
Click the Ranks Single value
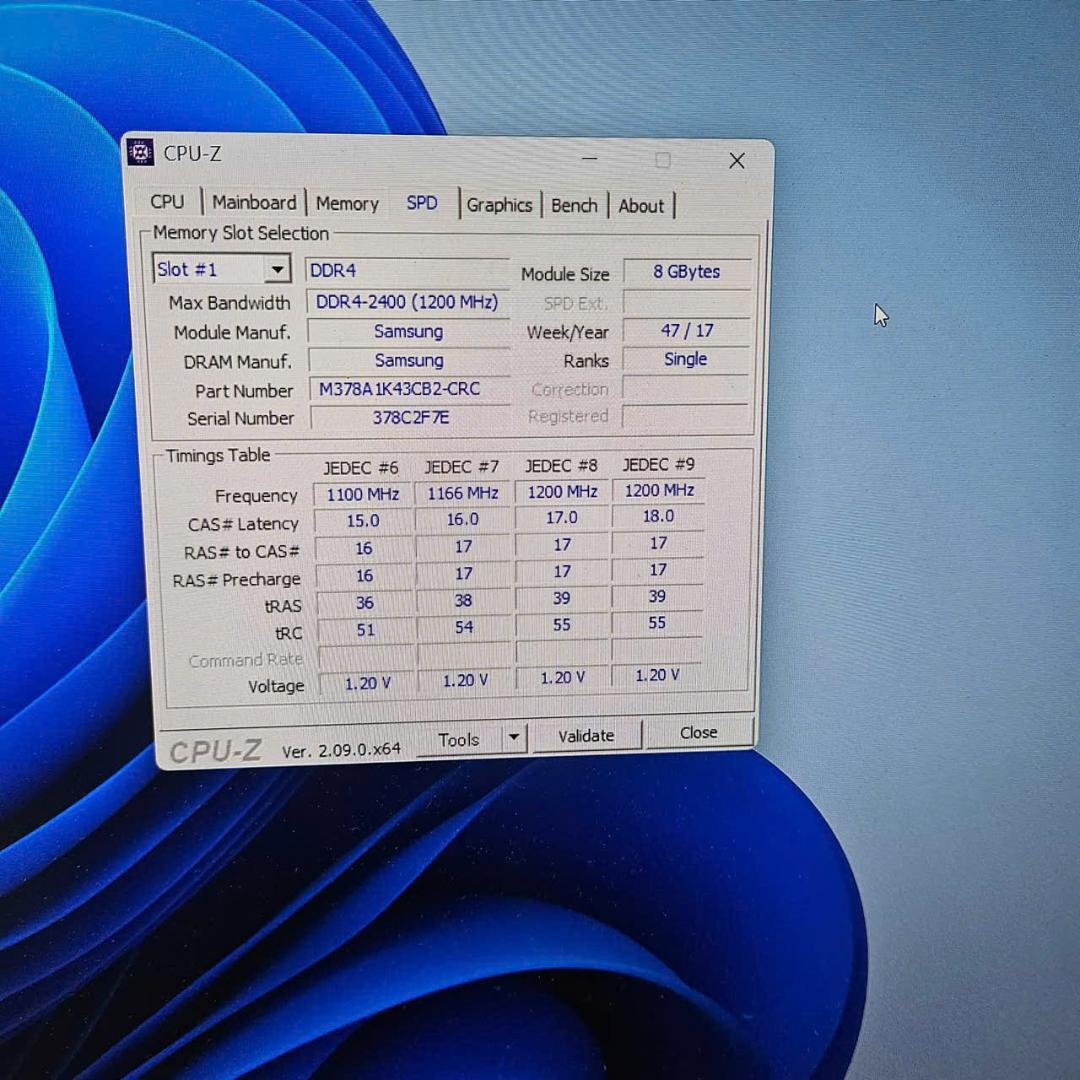(x=685, y=360)
